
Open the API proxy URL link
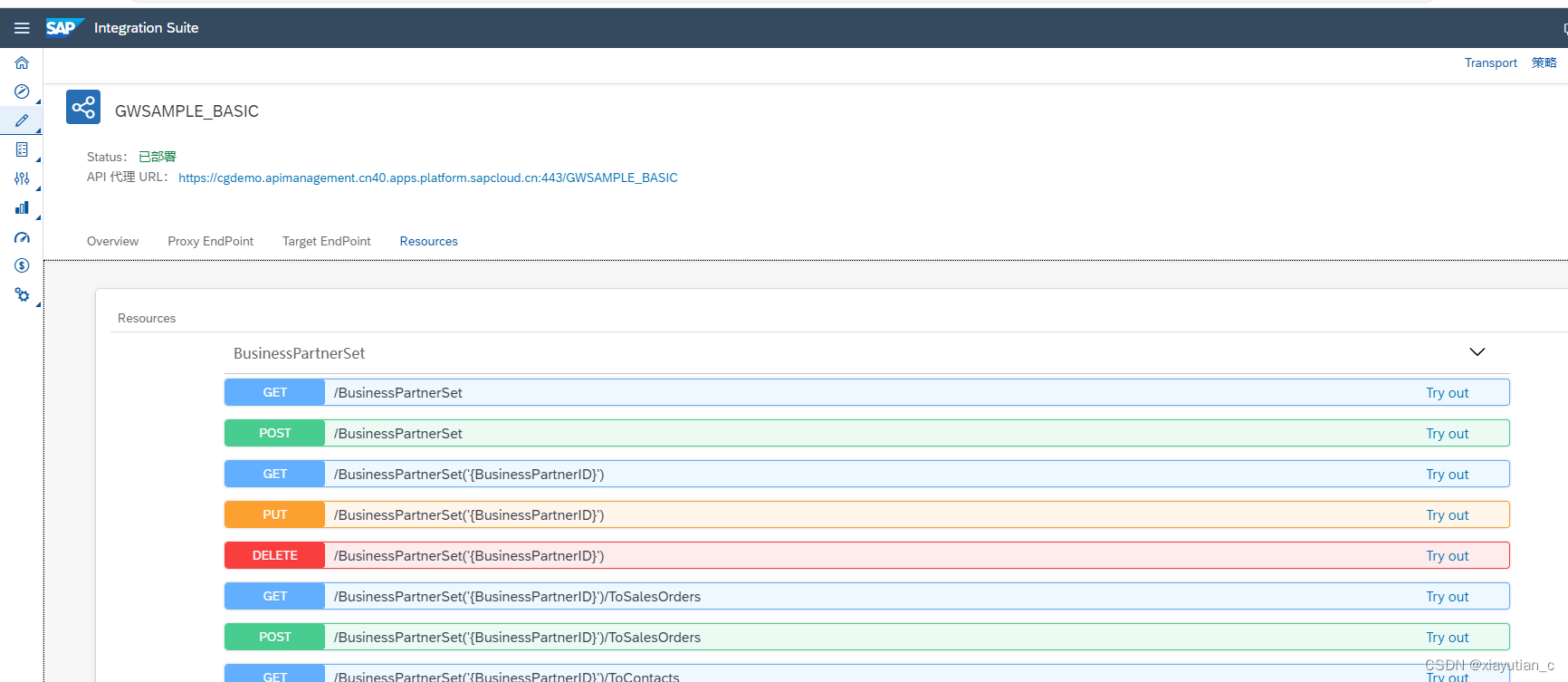(x=428, y=178)
